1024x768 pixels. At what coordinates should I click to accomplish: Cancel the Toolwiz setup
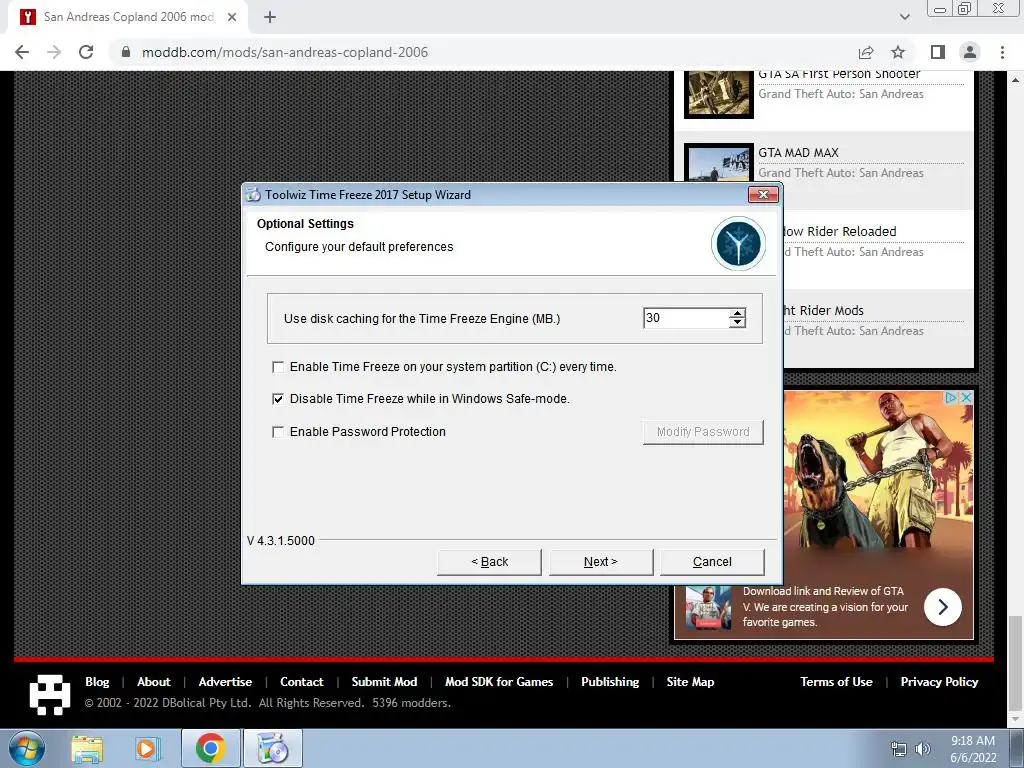tap(712, 562)
